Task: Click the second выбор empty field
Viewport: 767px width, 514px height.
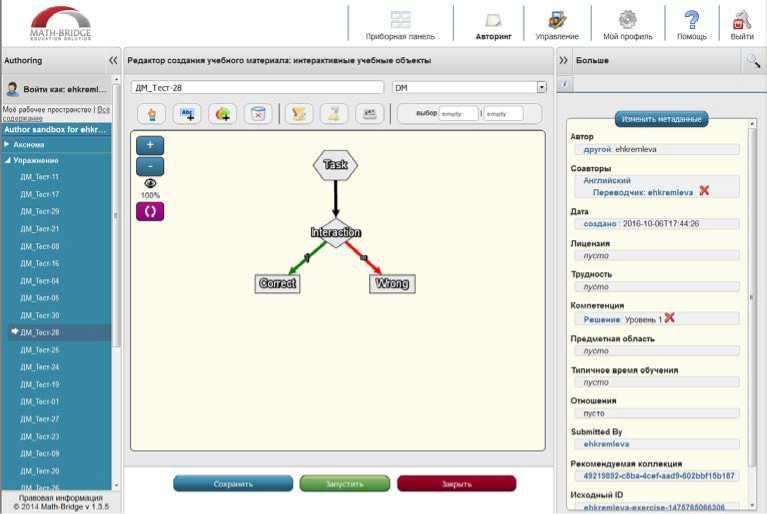Action: coord(503,114)
